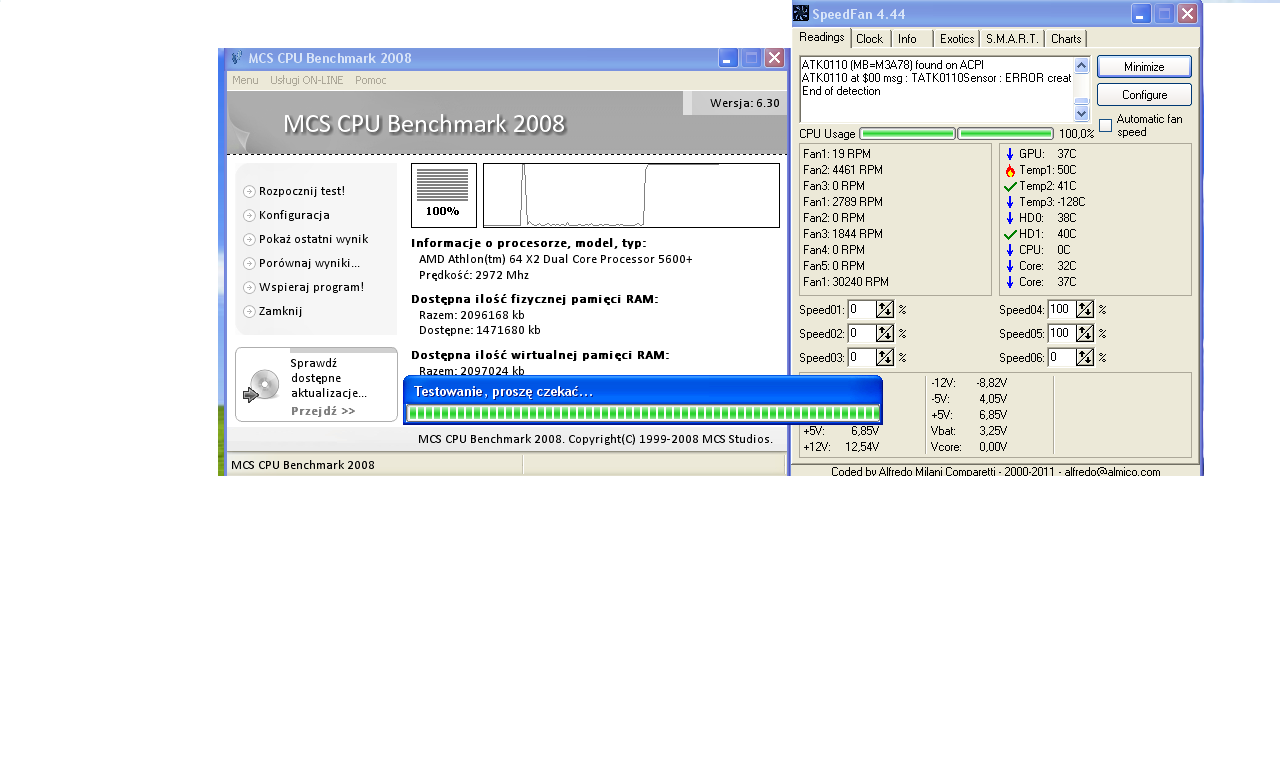Click the Speed03 value field
1280x768 pixels.
point(862,357)
